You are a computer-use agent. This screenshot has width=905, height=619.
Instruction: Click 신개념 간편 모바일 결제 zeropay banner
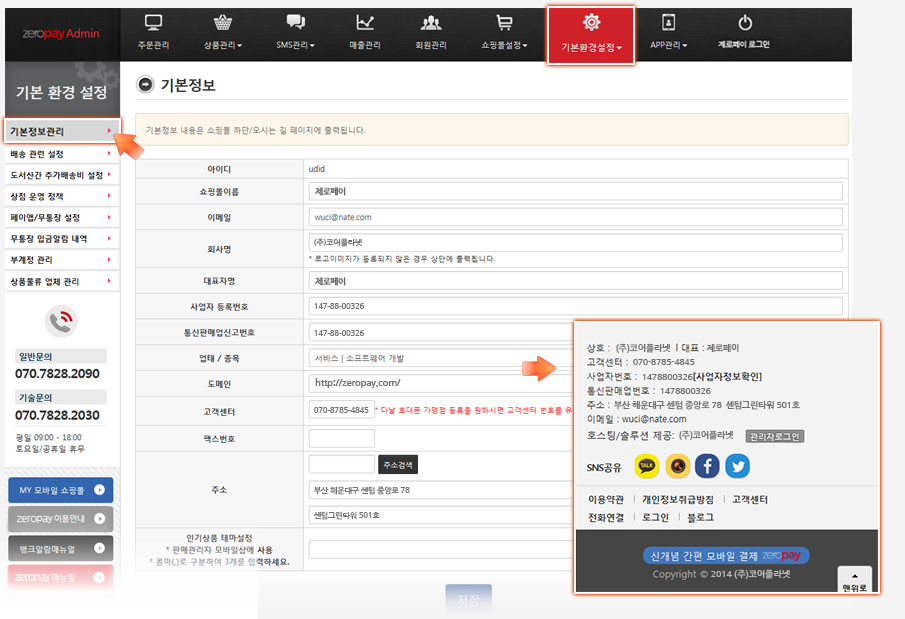point(726,555)
